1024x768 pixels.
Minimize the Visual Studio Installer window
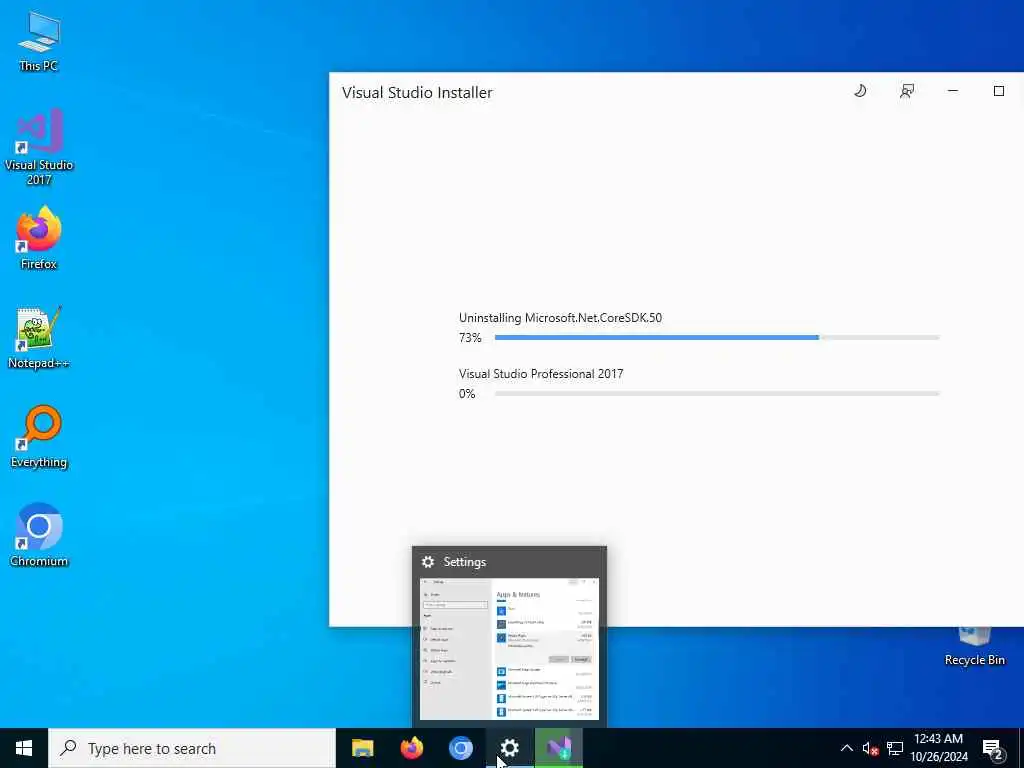point(953,91)
